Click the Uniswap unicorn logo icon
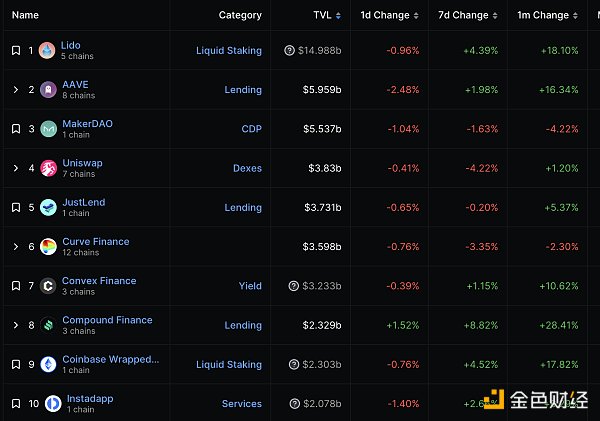The height and width of the screenshot is (421, 600). [x=47, y=168]
